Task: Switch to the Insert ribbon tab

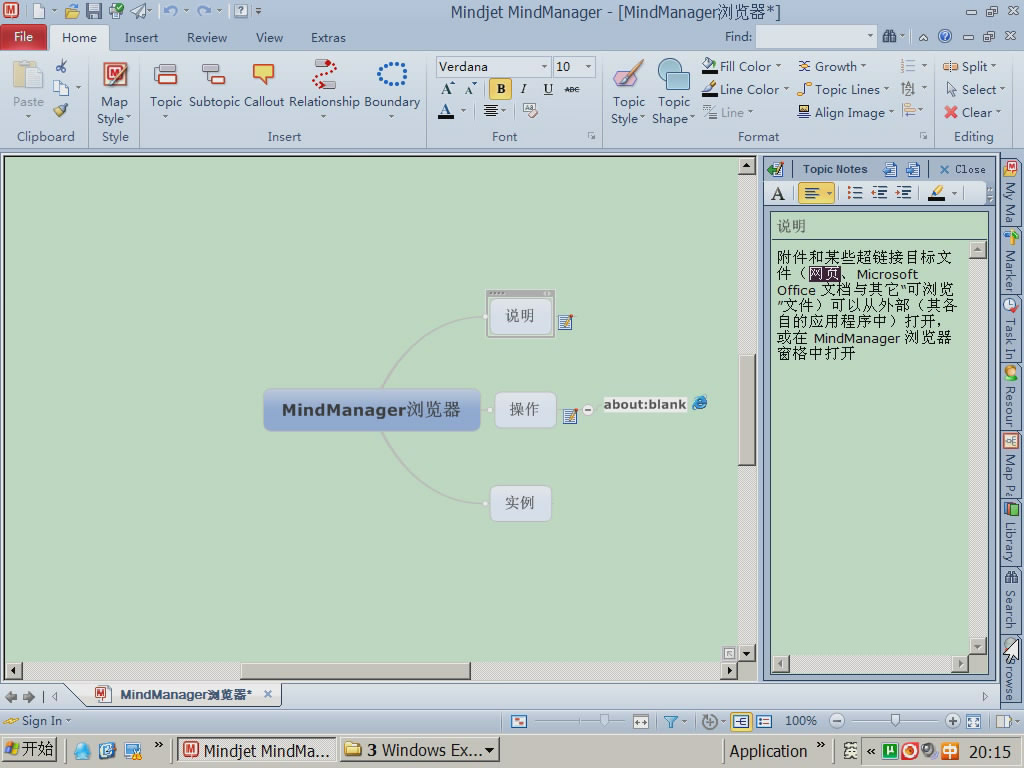Action: point(141,37)
